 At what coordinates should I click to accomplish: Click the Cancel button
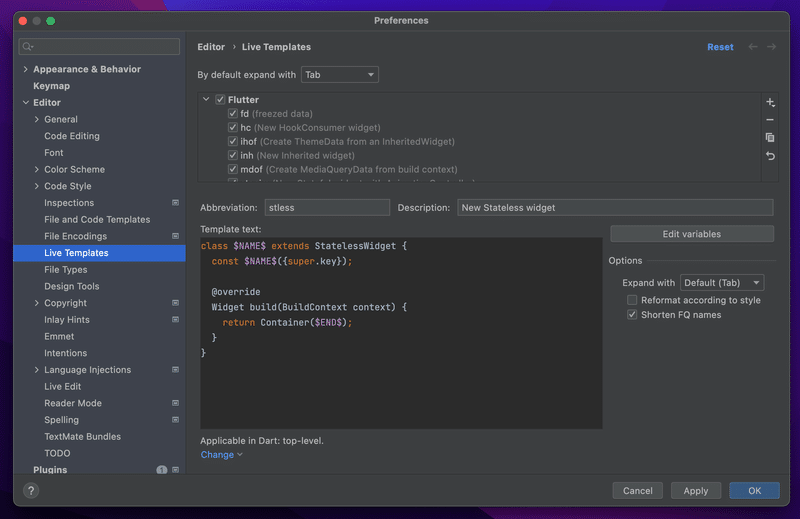pyautogui.click(x=637, y=490)
